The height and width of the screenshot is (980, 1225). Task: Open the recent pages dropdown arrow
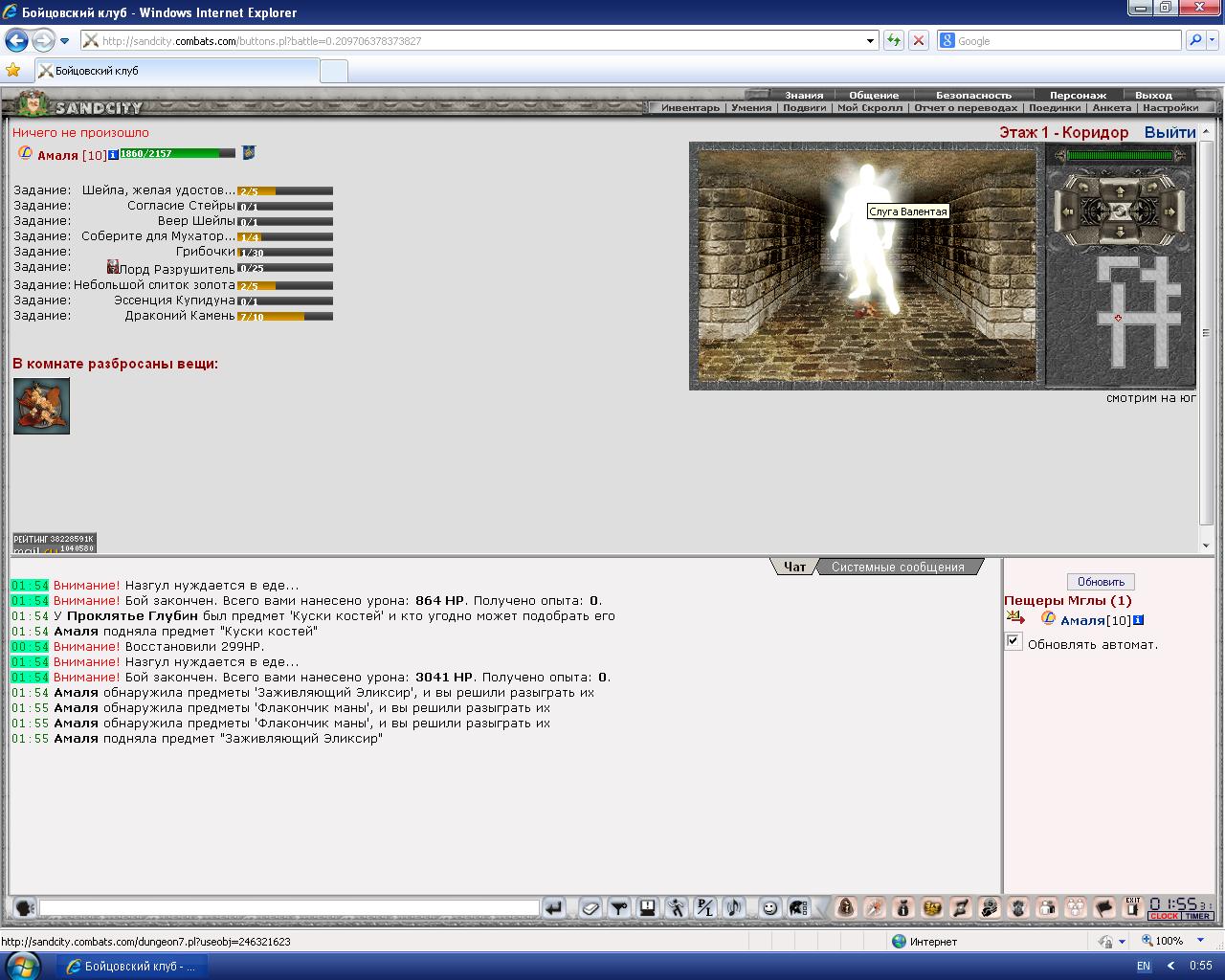pos(64,40)
